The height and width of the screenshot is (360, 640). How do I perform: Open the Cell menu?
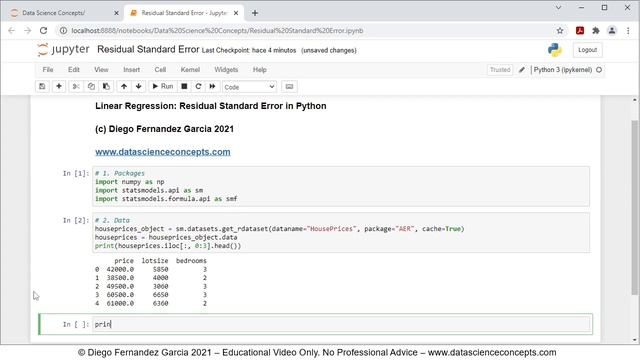click(160, 70)
